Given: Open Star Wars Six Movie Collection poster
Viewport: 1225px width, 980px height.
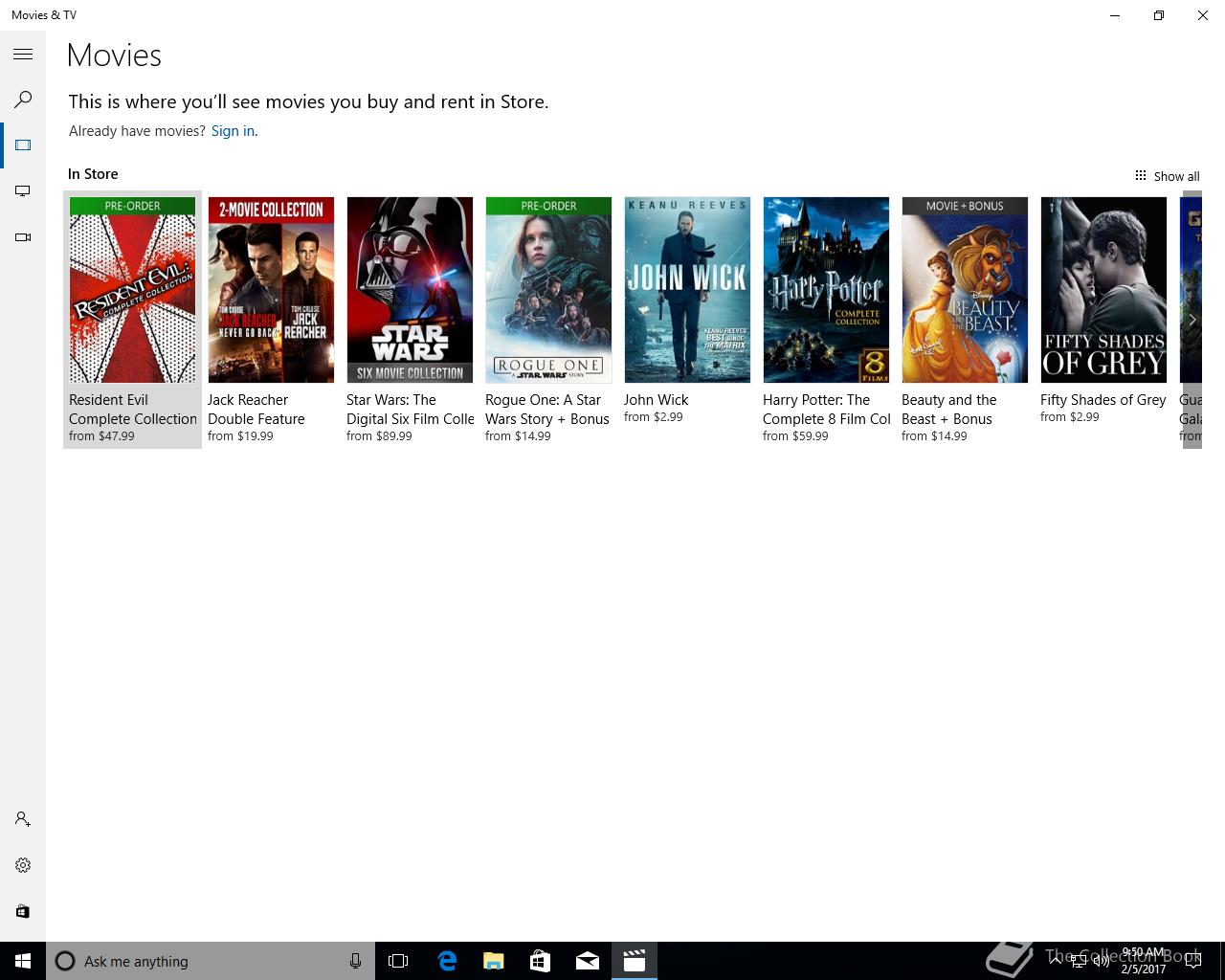Looking at the screenshot, I should pos(410,290).
